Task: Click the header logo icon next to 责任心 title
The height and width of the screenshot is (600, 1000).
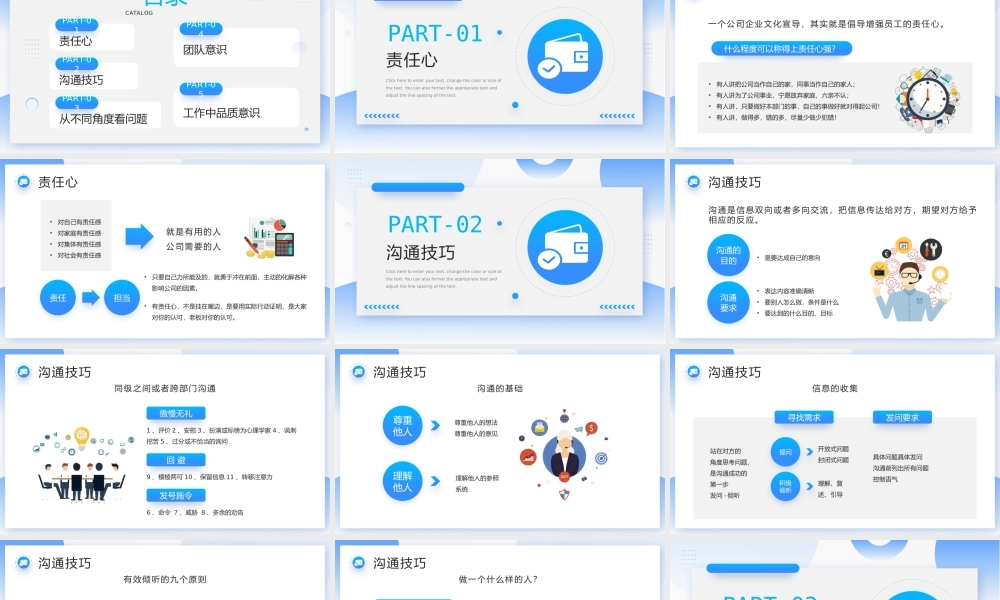Action: 24,182
